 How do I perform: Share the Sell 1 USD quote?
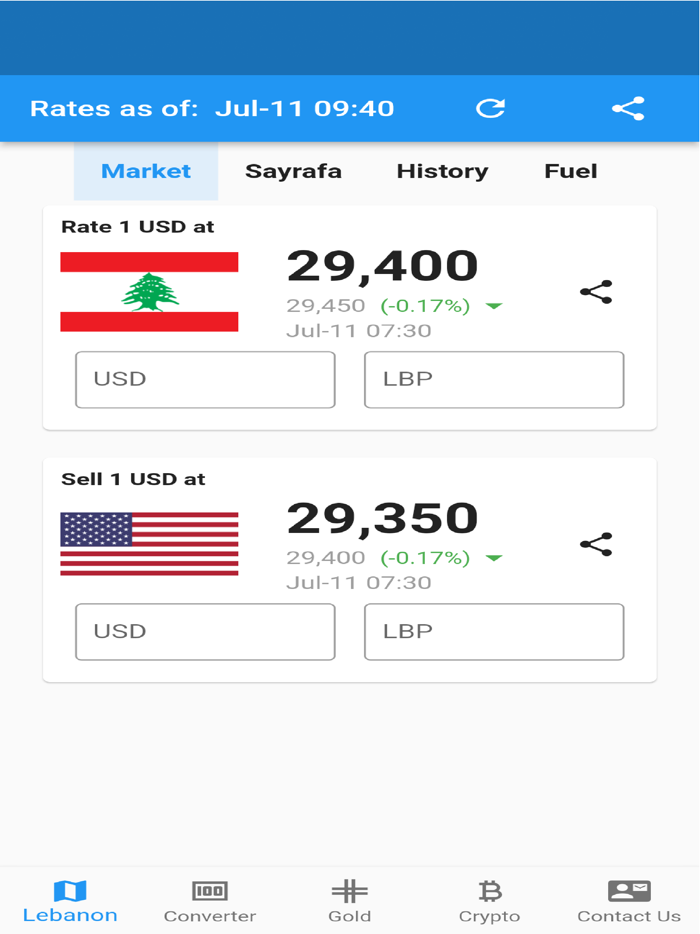(595, 545)
